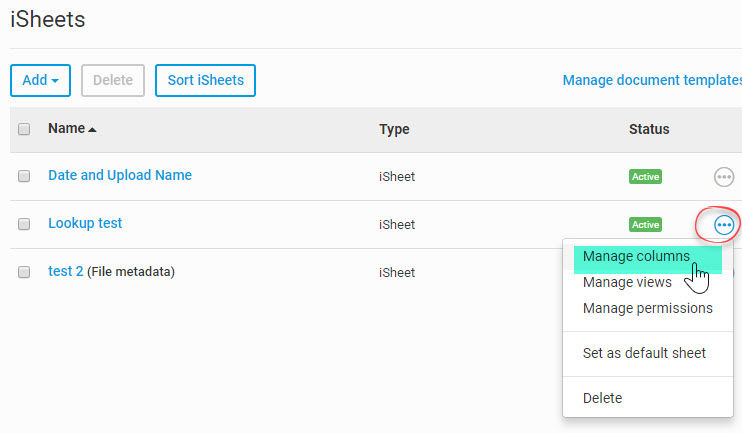Click the Name sort arrow icon
Viewport: 742px width, 433px height.
(x=93, y=129)
